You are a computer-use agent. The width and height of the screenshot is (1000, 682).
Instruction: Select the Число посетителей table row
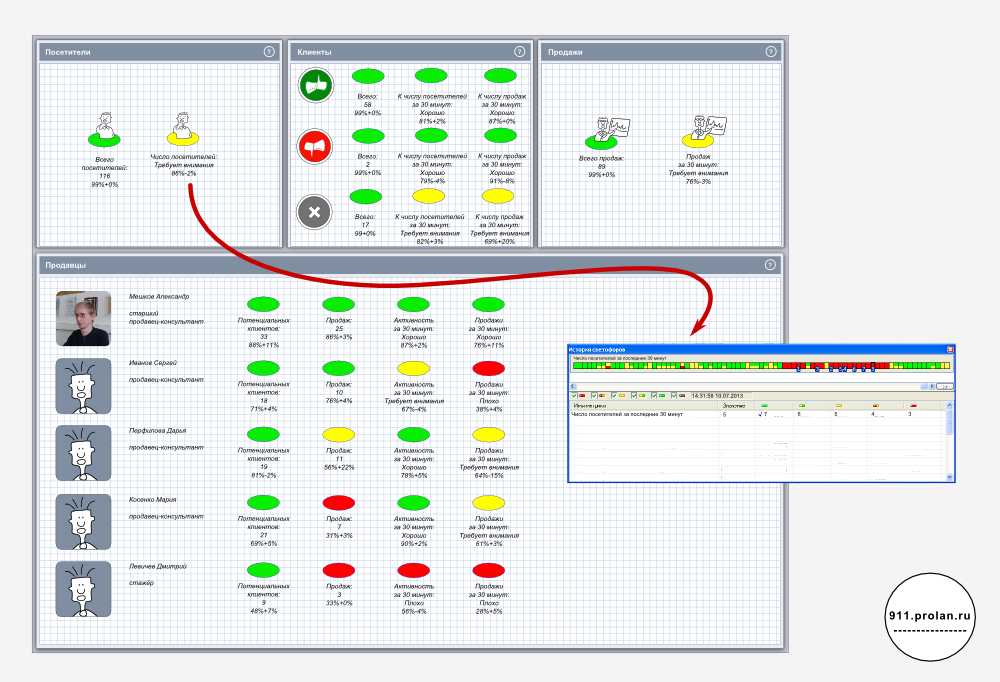click(x=640, y=414)
